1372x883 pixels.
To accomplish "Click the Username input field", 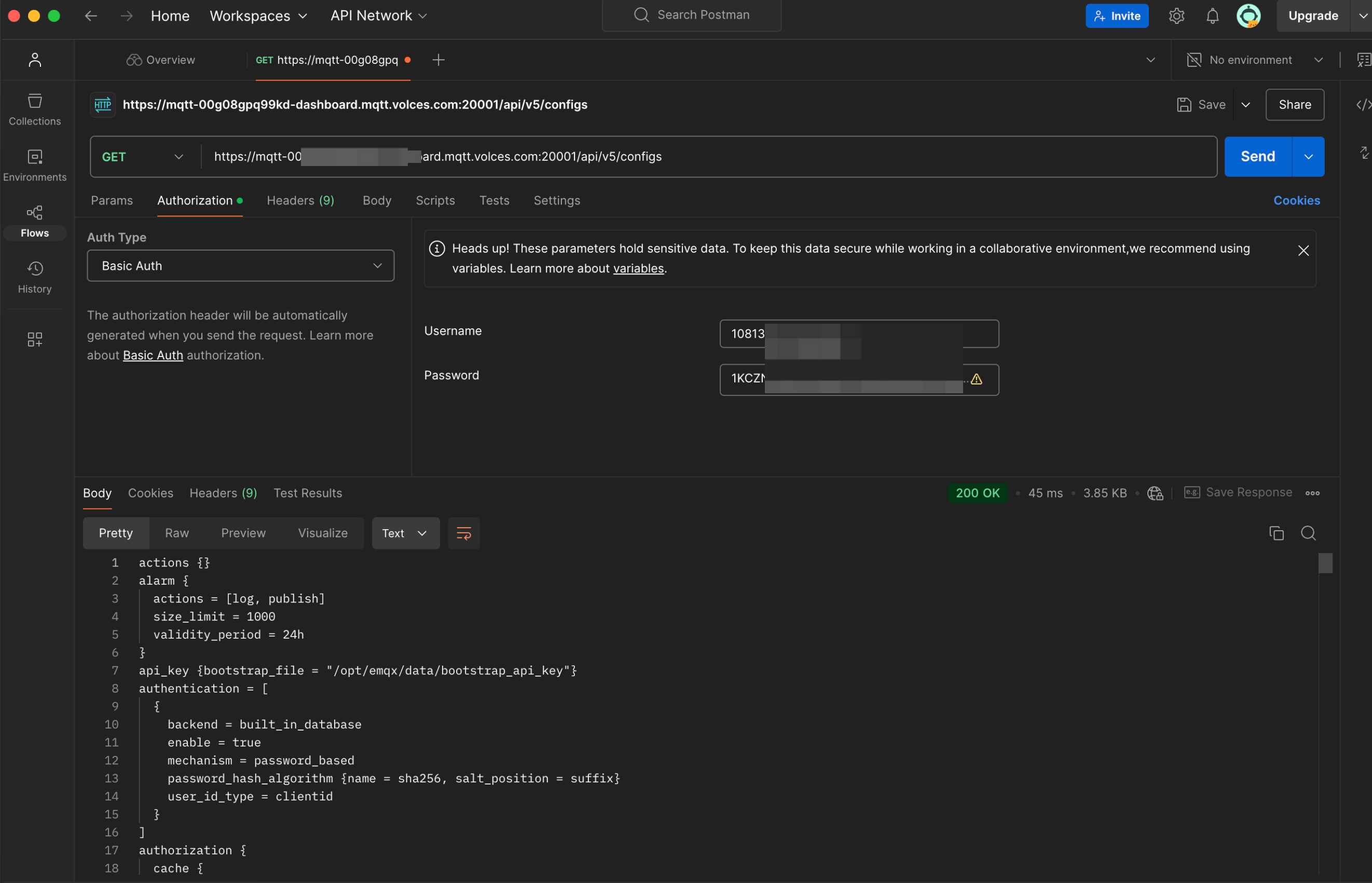I will [859, 334].
